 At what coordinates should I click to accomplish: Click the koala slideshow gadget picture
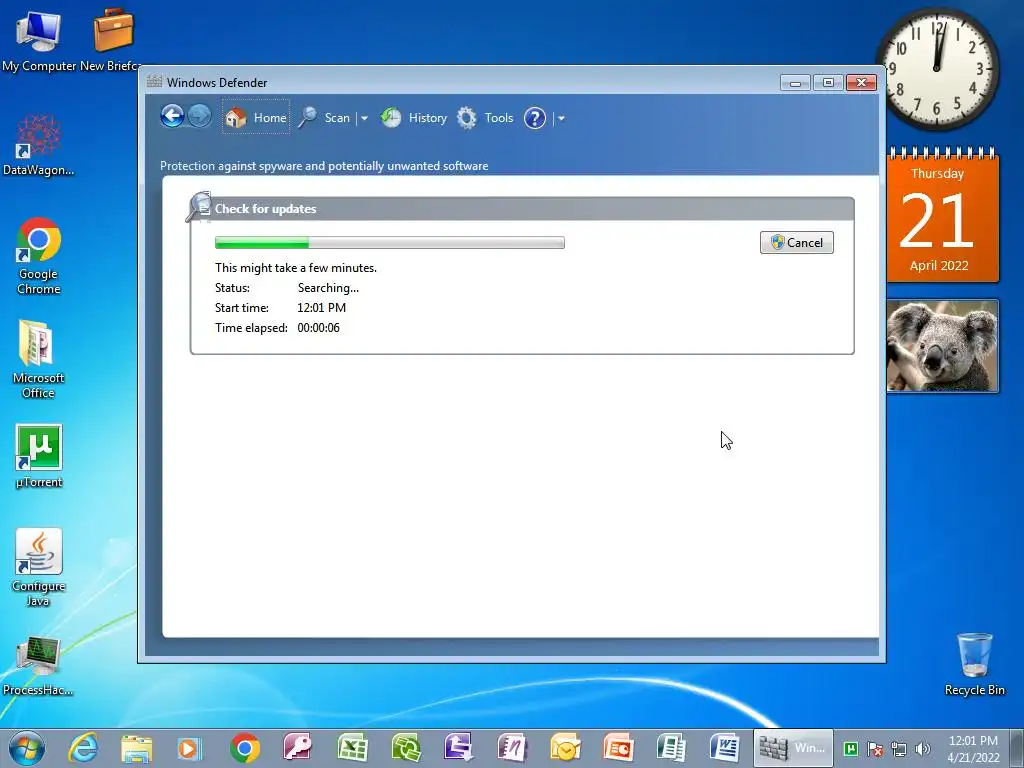click(942, 345)
